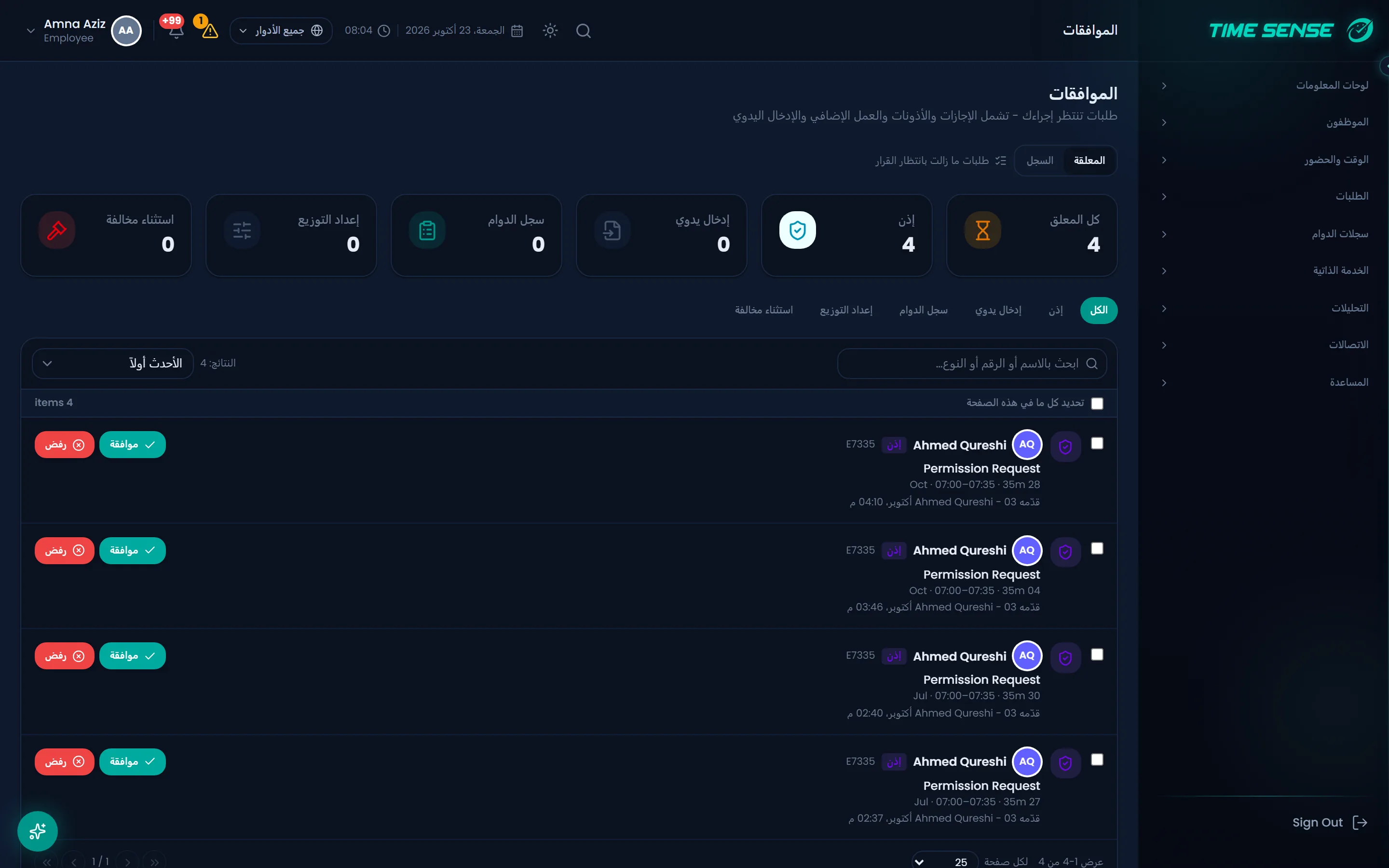Screen dimensions: 1389x868
Task: Approve the 27 Jul request with موافقة
Action: tap(133, 762)
